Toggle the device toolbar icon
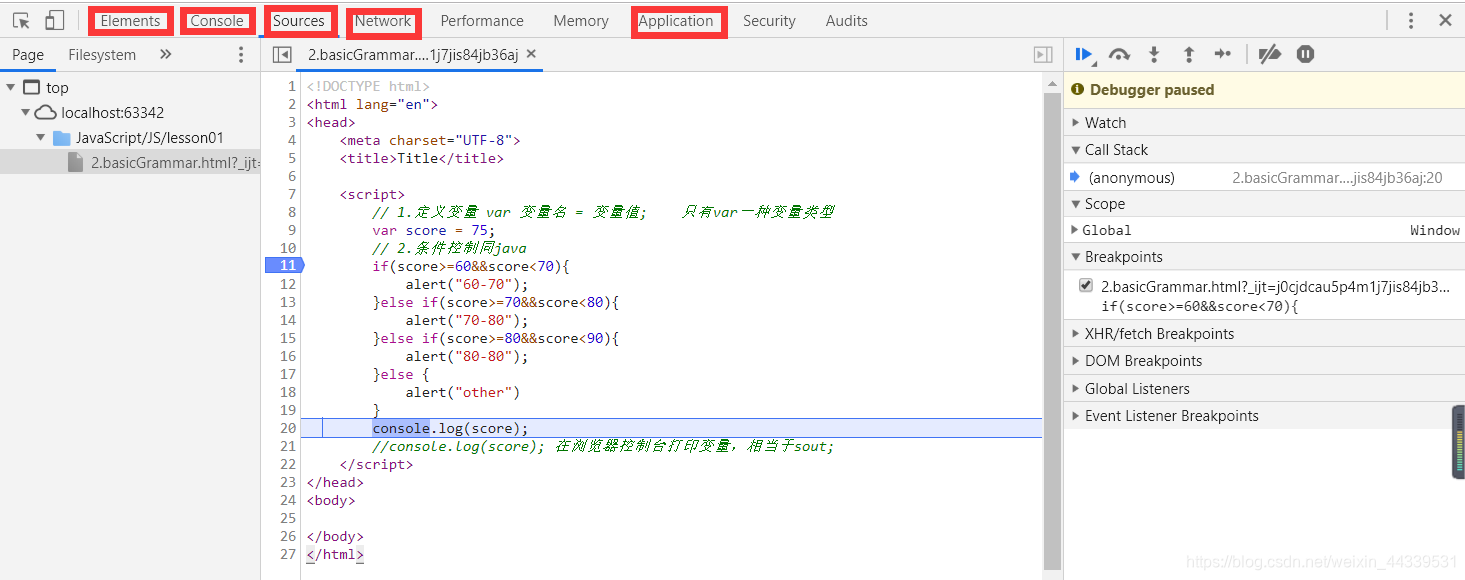The image size is (1465, 580). click(55, 20)
